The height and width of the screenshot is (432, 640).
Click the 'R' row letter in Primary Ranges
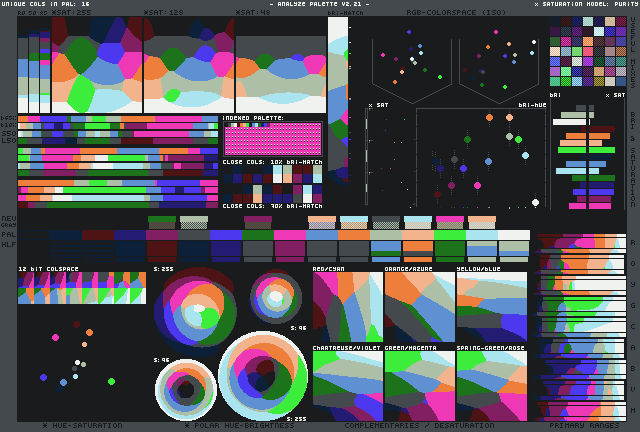[633, 243]
